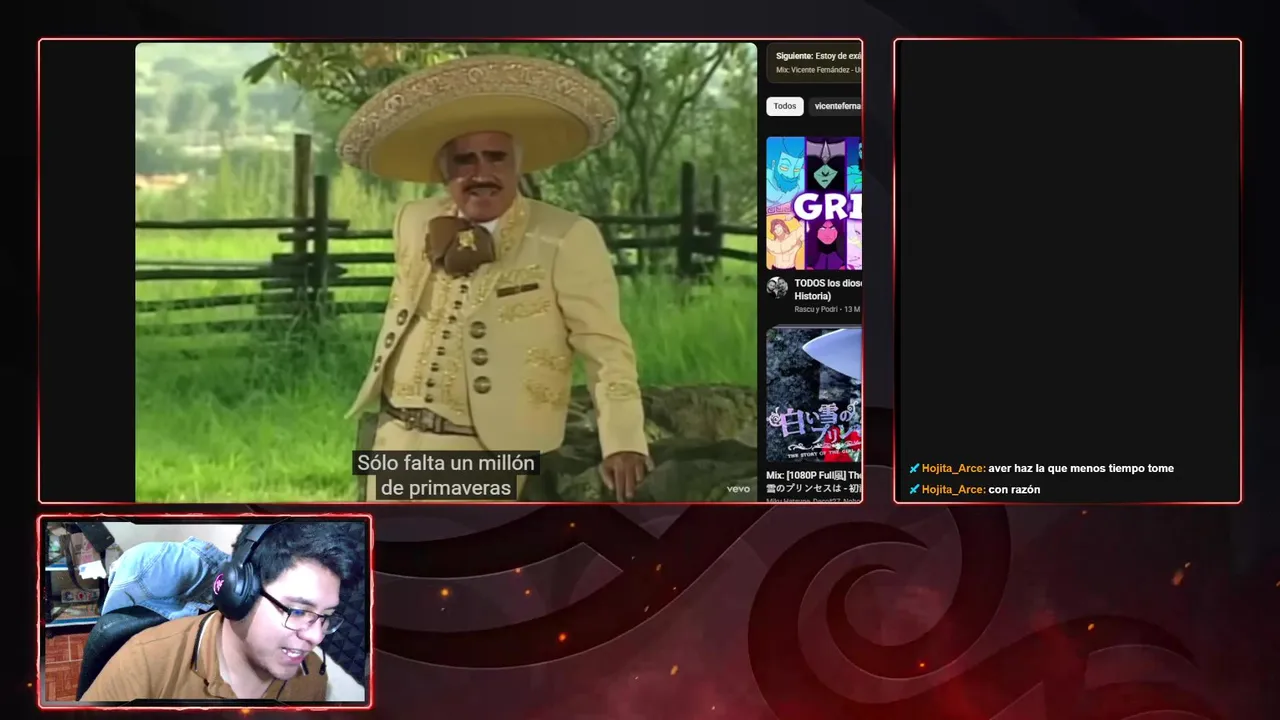Open the 'GRI' gods video thumbnail

click(814, 203)
